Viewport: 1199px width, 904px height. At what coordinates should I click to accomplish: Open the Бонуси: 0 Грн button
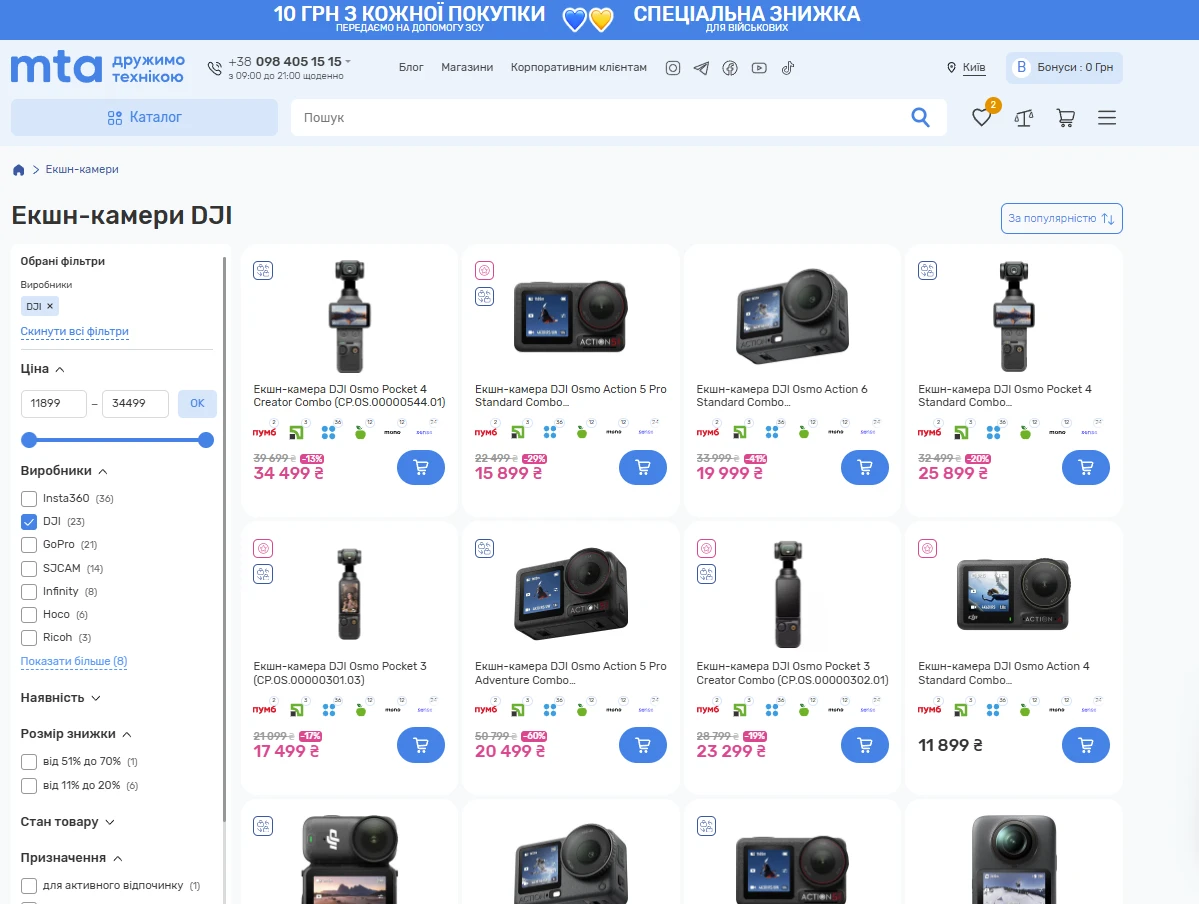tap(1064, 67)
